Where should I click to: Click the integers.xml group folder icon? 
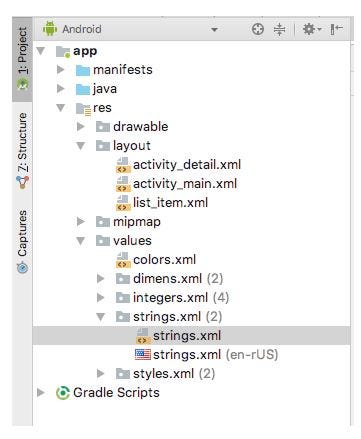[123, 298]
